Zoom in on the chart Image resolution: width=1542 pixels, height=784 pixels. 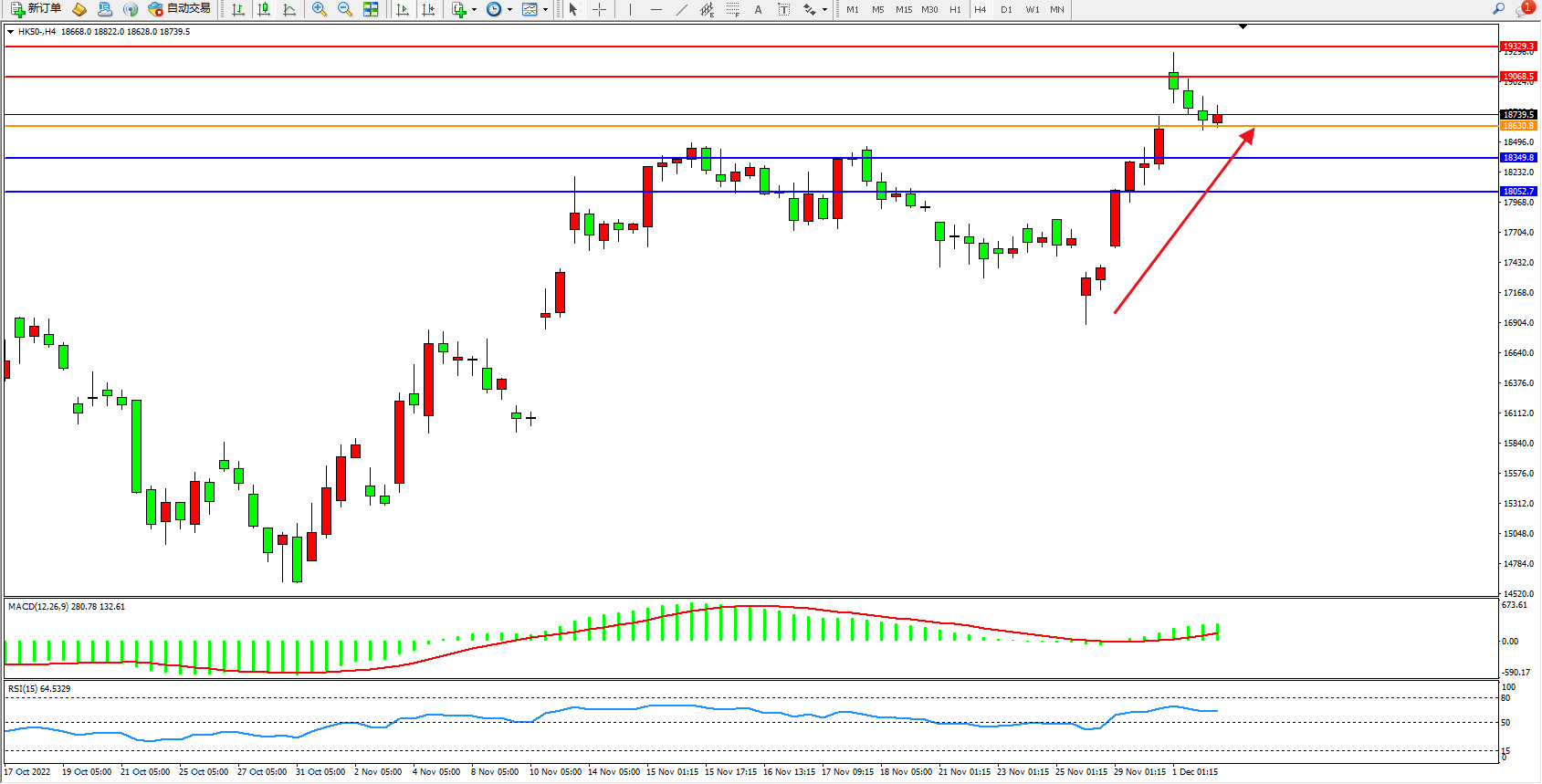click(x=320, y=9)
